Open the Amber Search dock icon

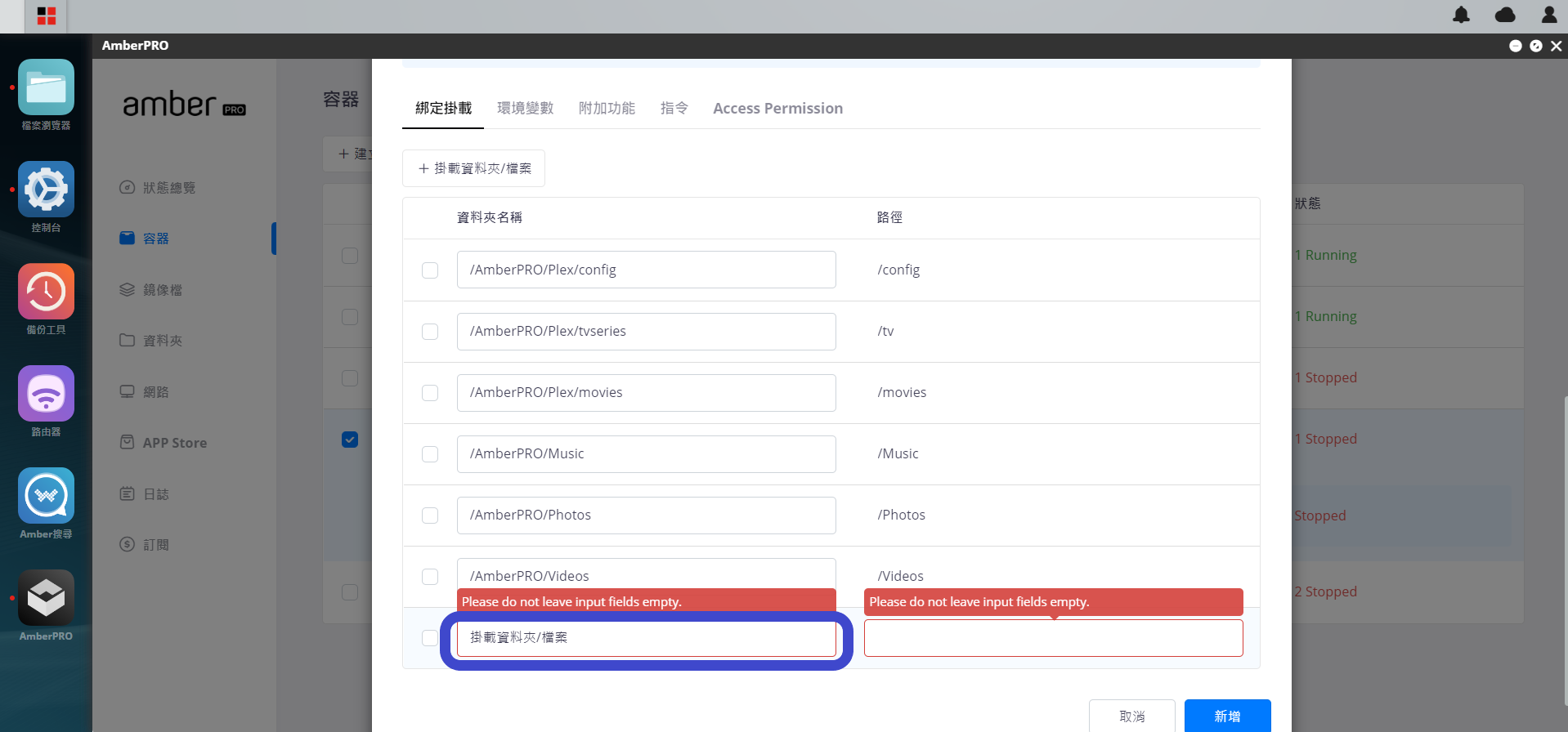click(x=46, y=496)
